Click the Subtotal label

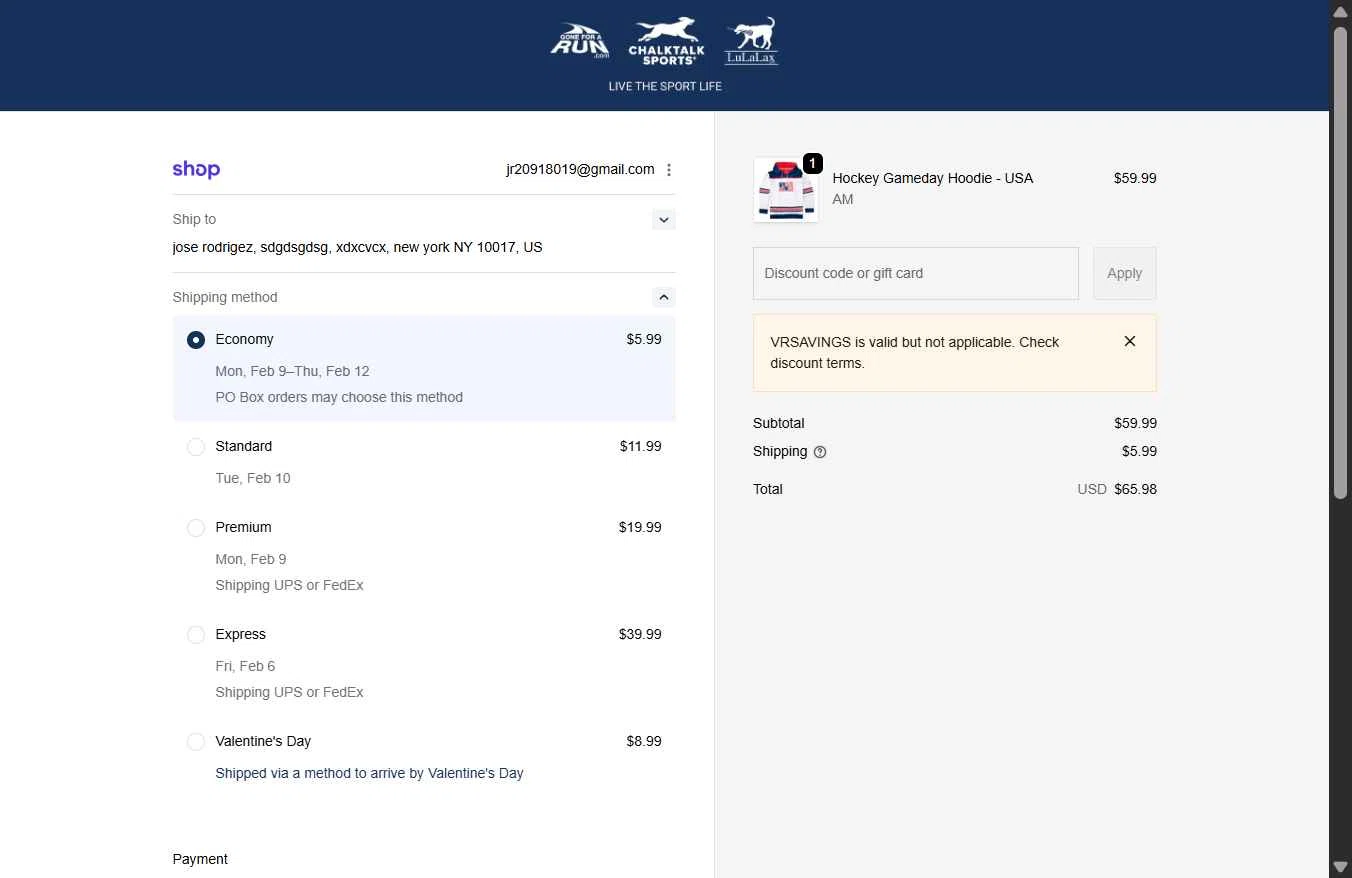click(779, 423)
